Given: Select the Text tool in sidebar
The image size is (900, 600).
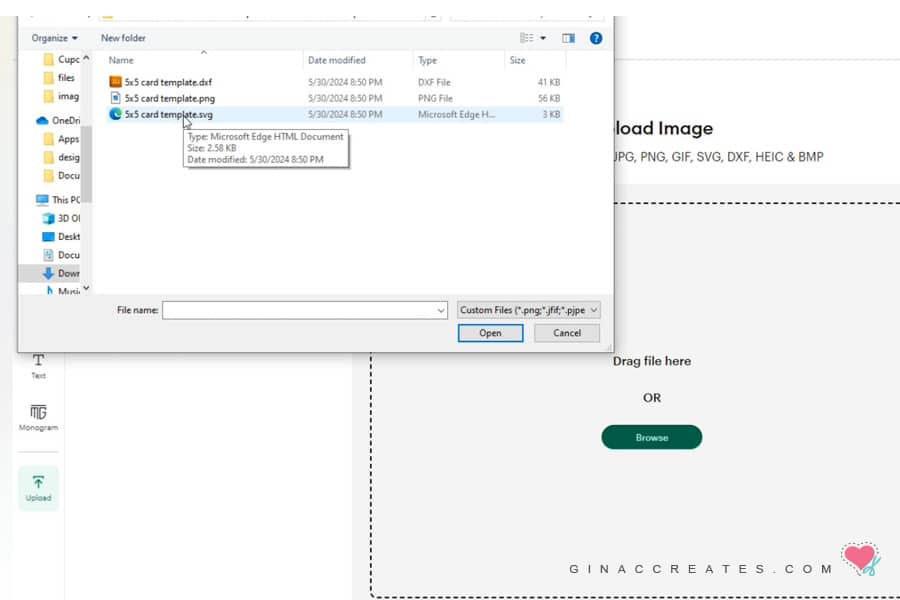Looking at the screenshot, I should point(38,366).
